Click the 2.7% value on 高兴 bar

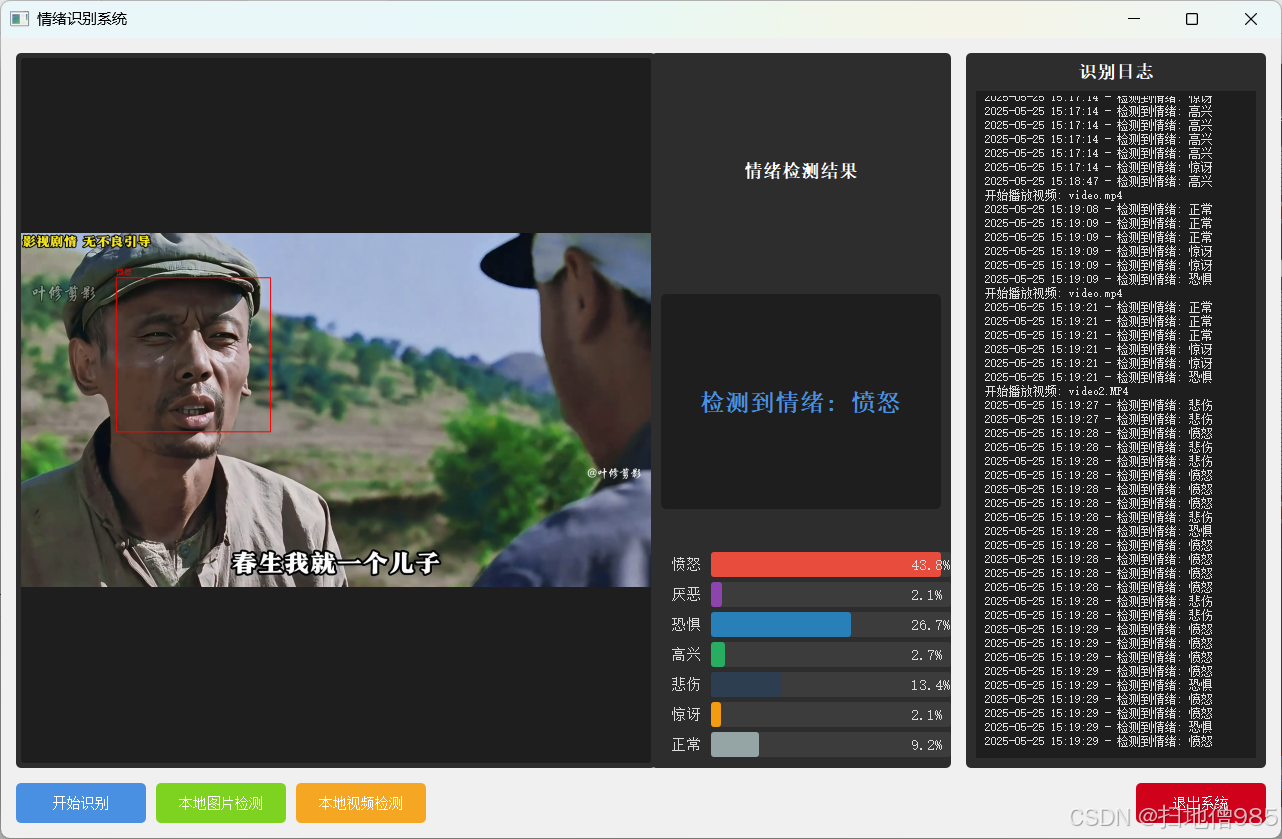pyautogui.click(x=927, y=655)
